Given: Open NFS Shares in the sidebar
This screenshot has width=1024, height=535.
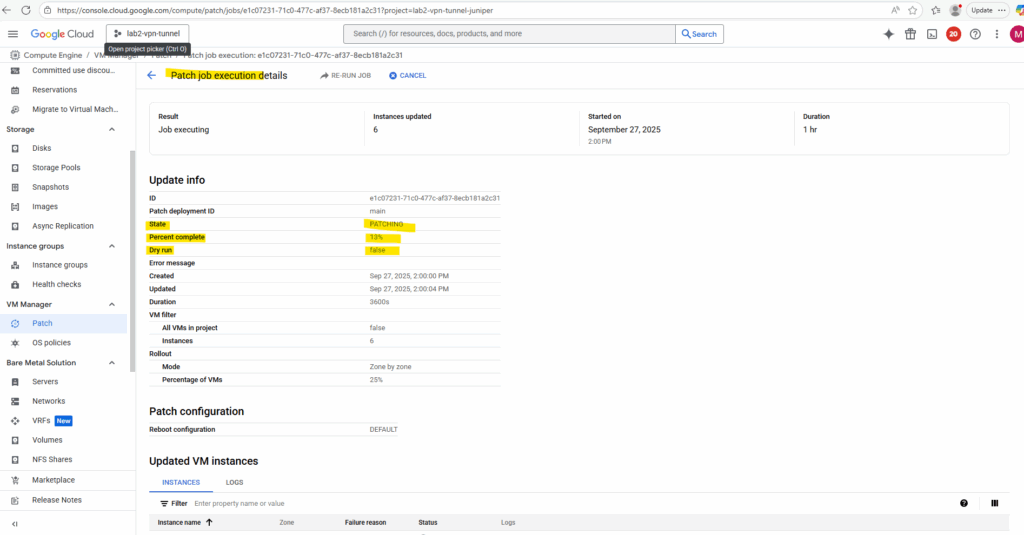Looking at the screenshot, I should click(x=52, y=460).
